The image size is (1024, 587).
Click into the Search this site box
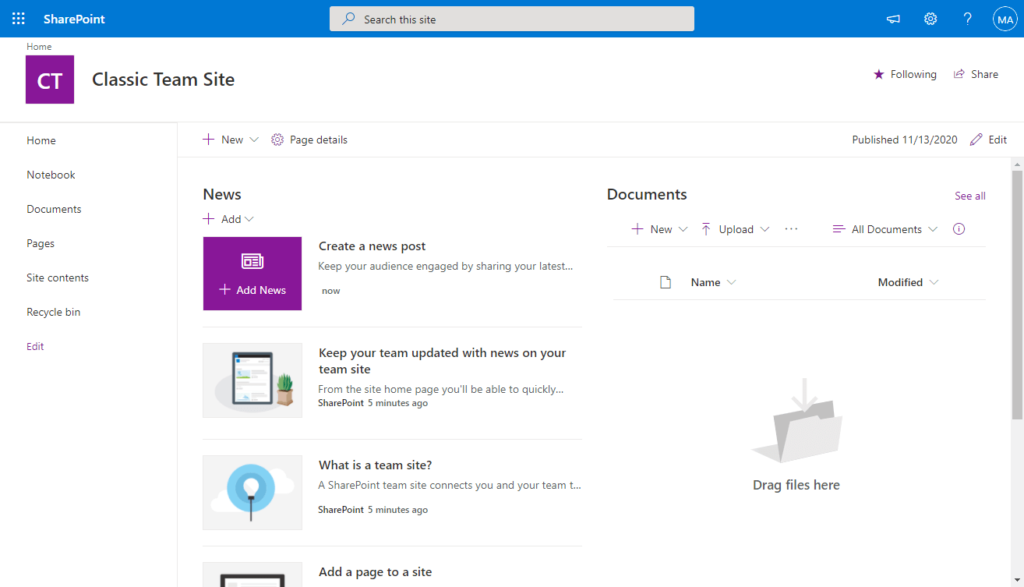point(512,19)
